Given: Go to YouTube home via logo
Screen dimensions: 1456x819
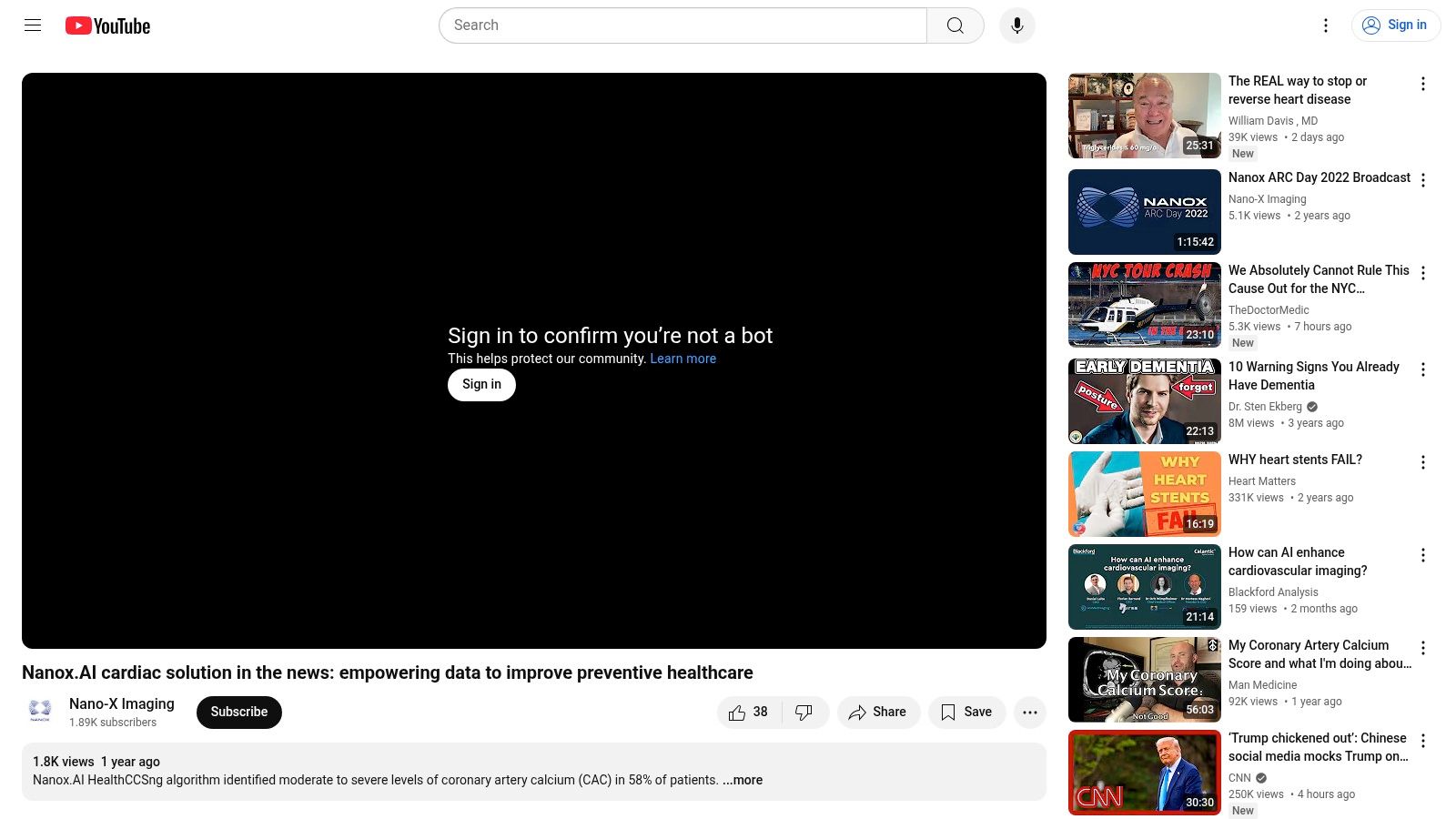Looking at the screenshot, I should coord(107,25).
